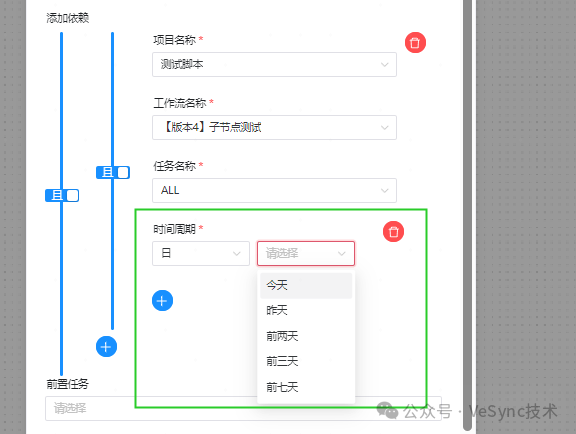This screenshot has width=576, height=434.
Task: Click the chevron arrow in 工作流名称 field
Action: [385, 128]
